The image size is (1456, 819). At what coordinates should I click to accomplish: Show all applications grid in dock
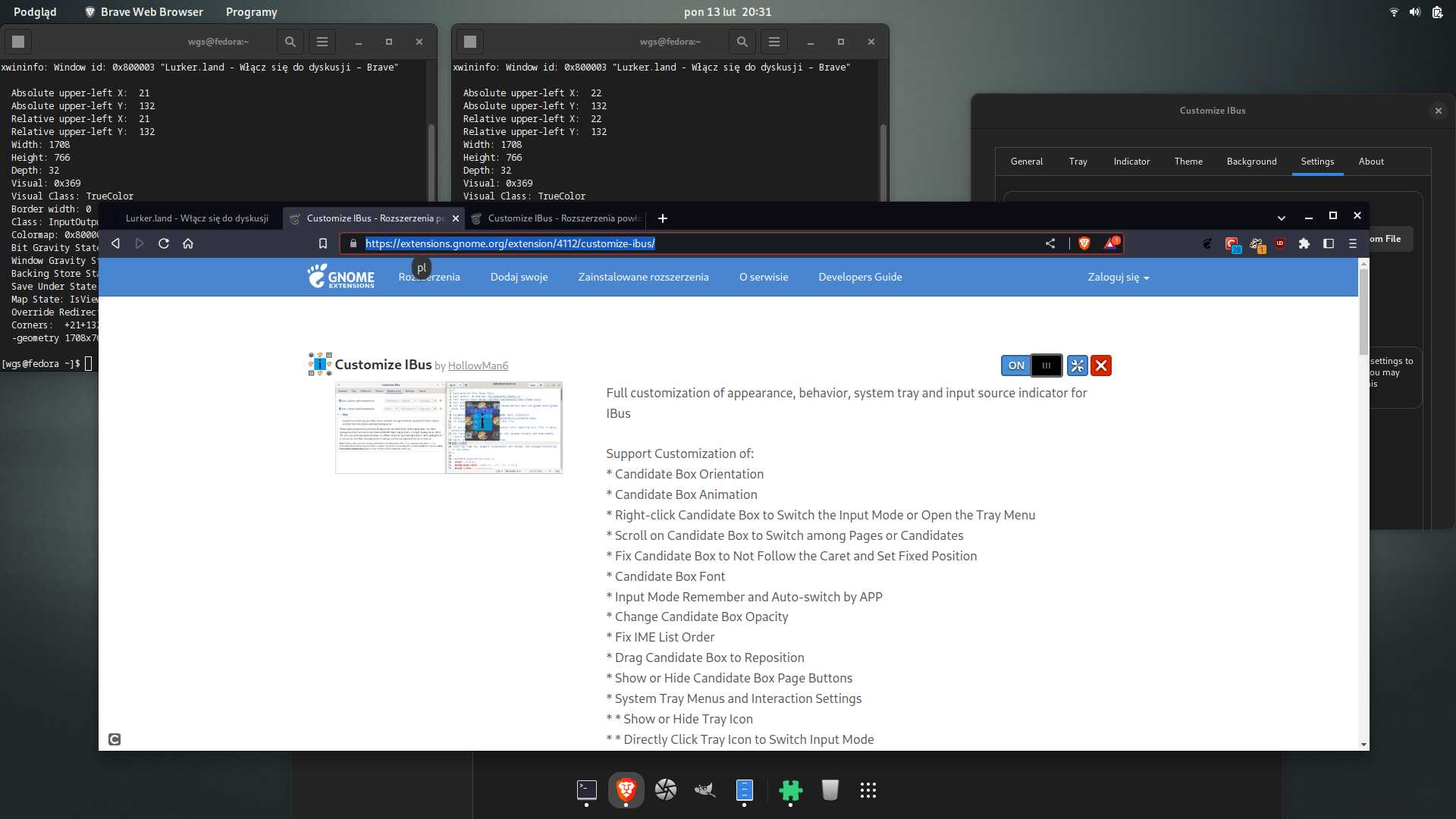point(868,790)
